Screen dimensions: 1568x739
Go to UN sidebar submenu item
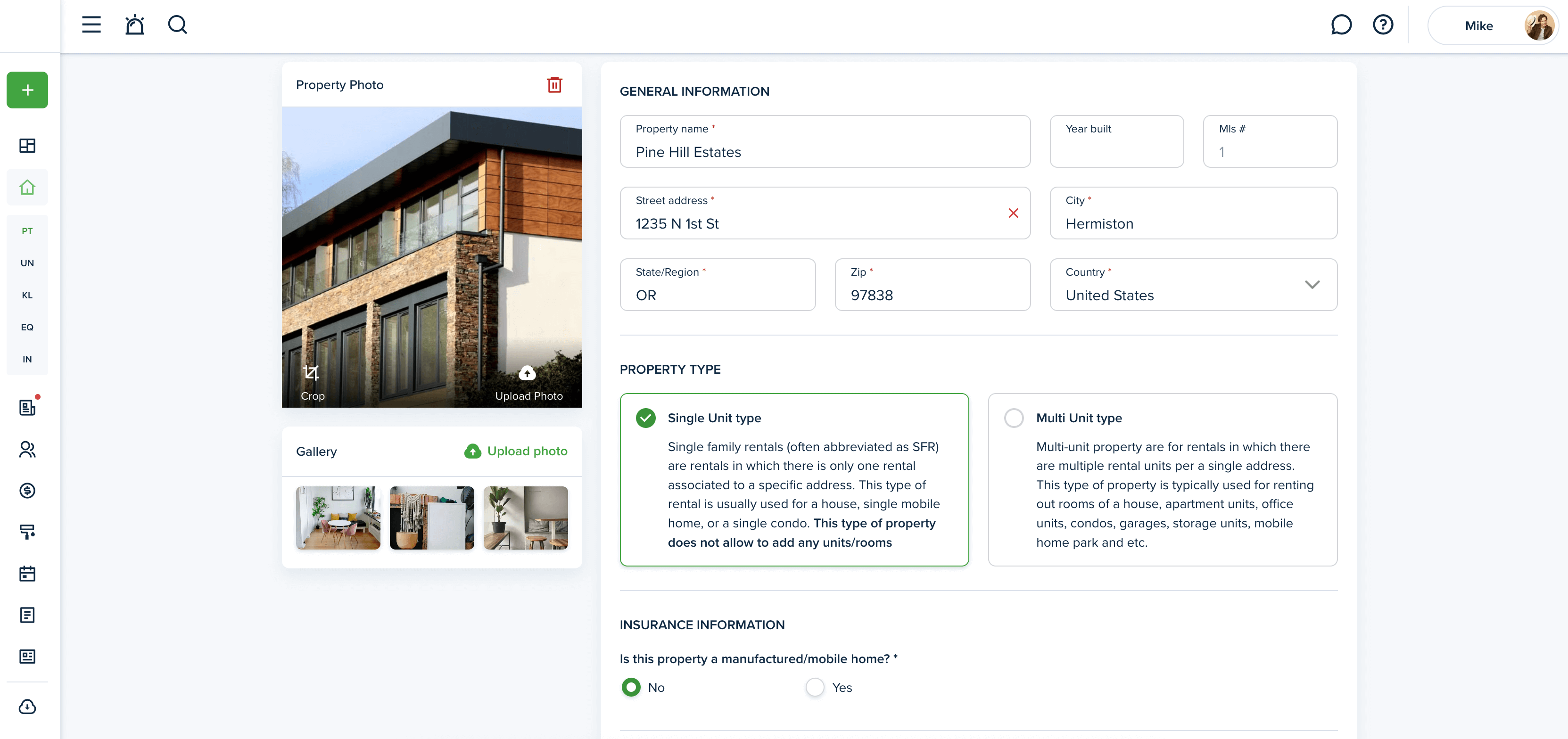[27, 263]
